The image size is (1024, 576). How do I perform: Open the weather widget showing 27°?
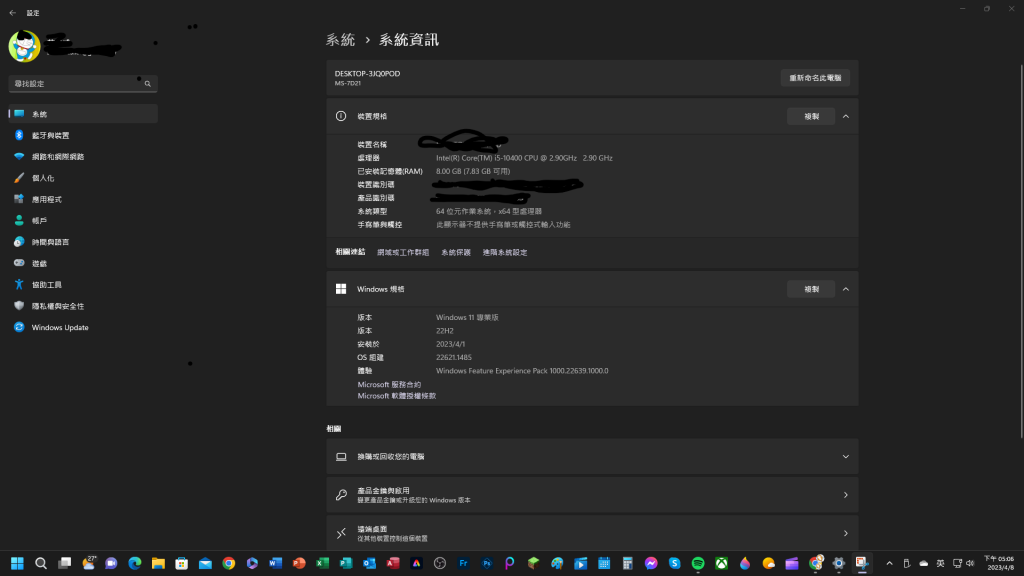89,563
